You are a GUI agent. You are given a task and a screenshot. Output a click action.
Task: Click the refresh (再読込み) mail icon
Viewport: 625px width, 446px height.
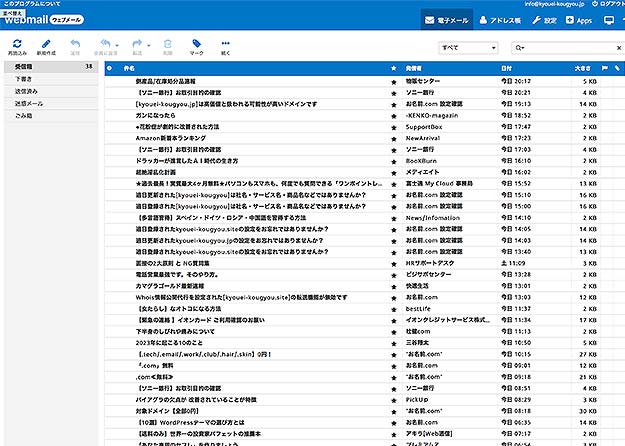[x=17, y=43]
